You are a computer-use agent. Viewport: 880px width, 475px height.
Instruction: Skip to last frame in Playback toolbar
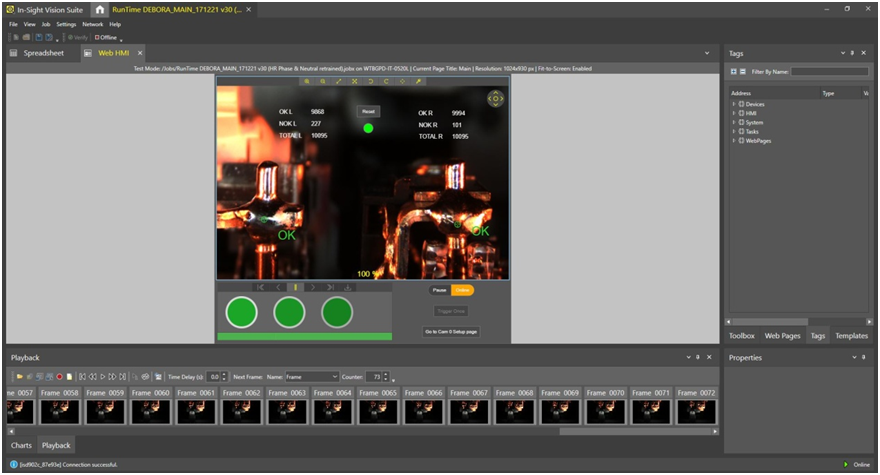(x=122, y=377)
